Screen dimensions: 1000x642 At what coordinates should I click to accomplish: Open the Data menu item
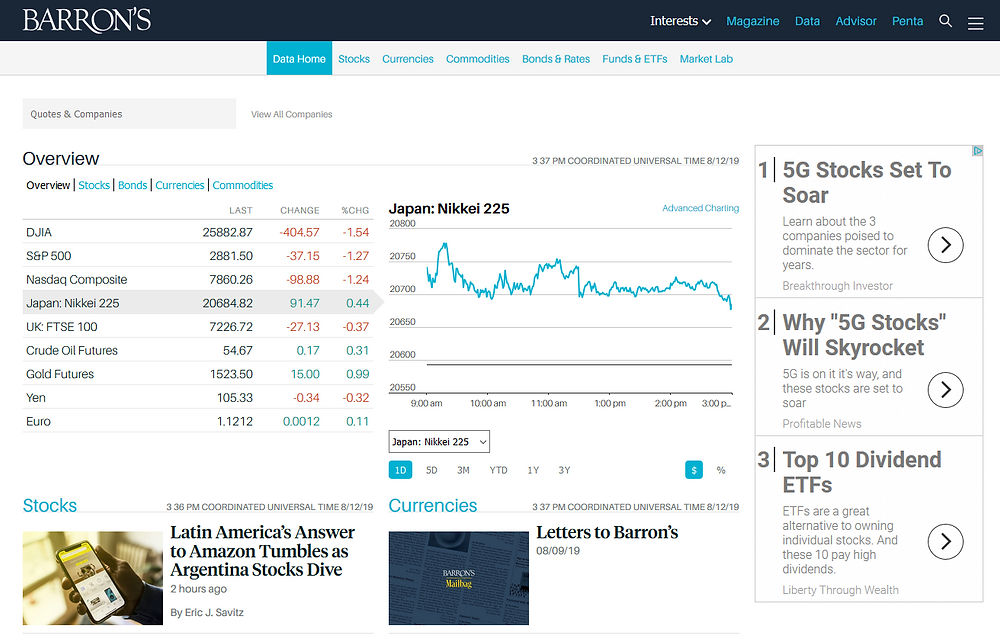[807, 21]
